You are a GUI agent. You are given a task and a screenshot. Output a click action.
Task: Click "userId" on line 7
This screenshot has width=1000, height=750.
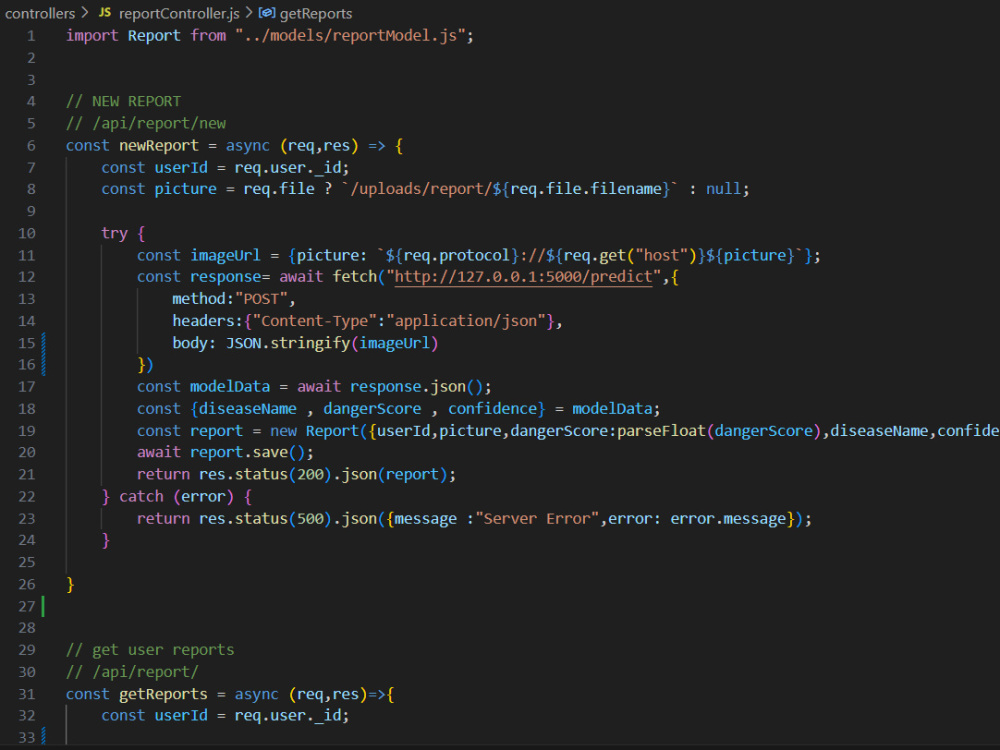[x=181, y=168]
